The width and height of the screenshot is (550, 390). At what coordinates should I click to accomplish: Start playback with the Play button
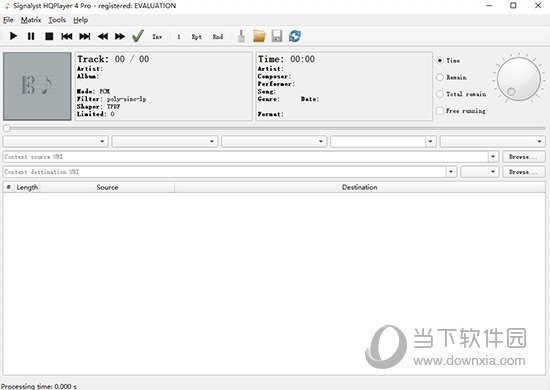click(x=13, y=36)
